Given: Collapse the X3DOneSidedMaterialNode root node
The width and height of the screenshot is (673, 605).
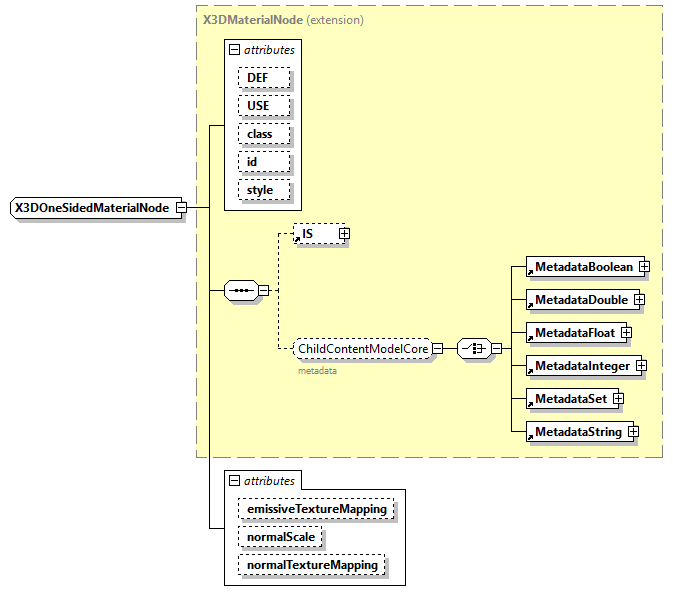Looking at the screenshot, I should click(x=182, y=208).
